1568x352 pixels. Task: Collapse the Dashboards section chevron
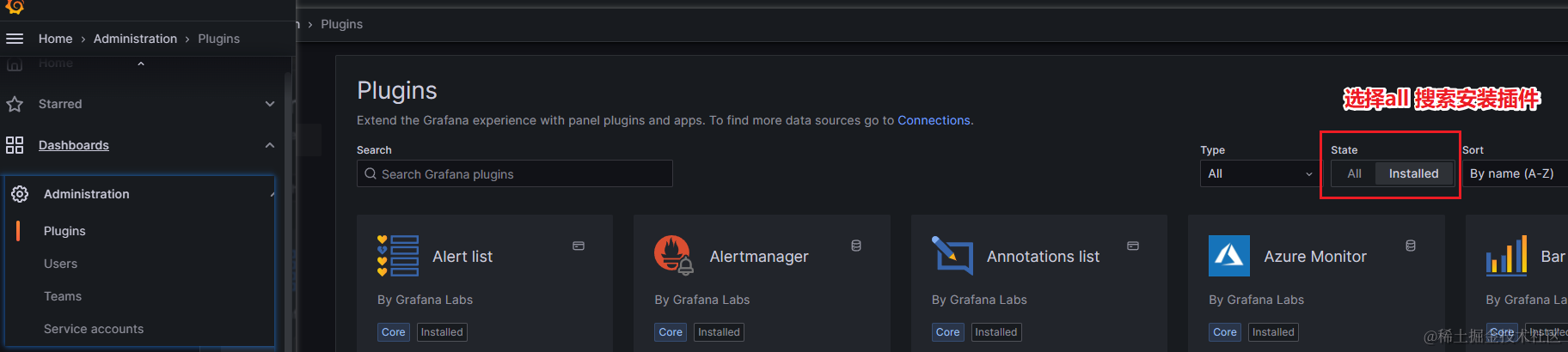[x=270, y=145]
